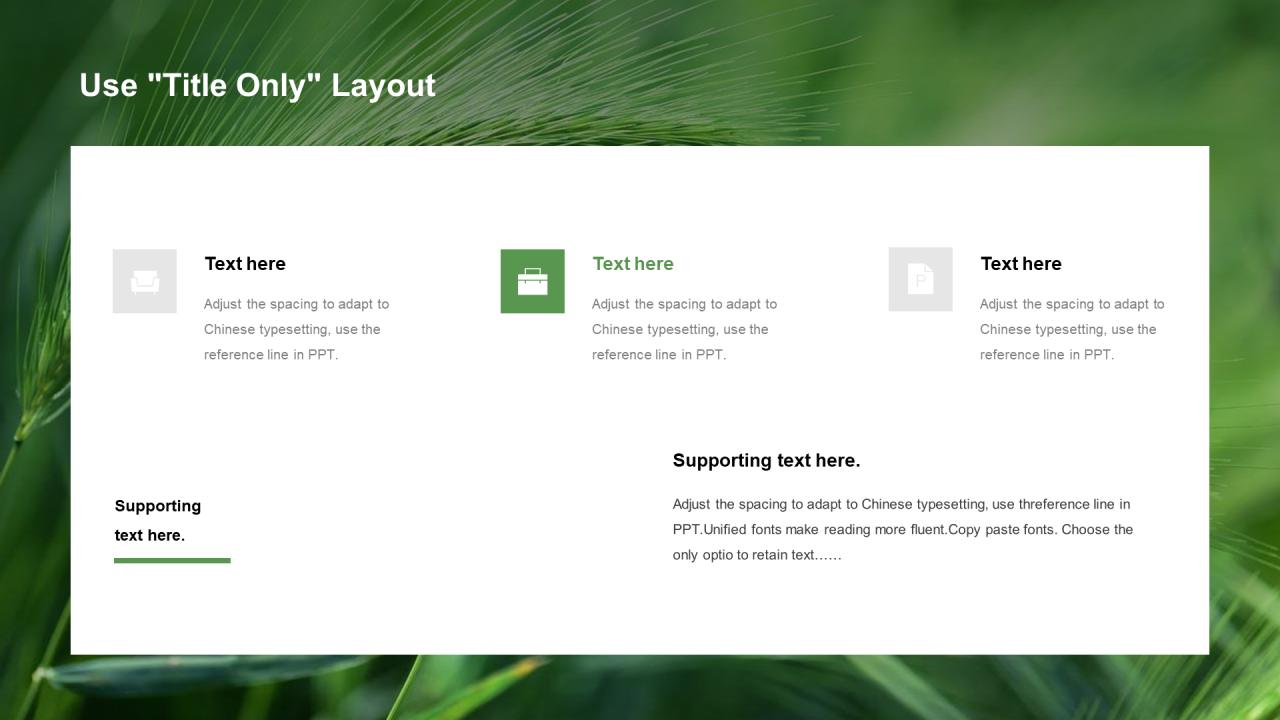Select the green 'Text here' heading
The height and width of the screenshot is (720, 1280).
click(633, 264)
